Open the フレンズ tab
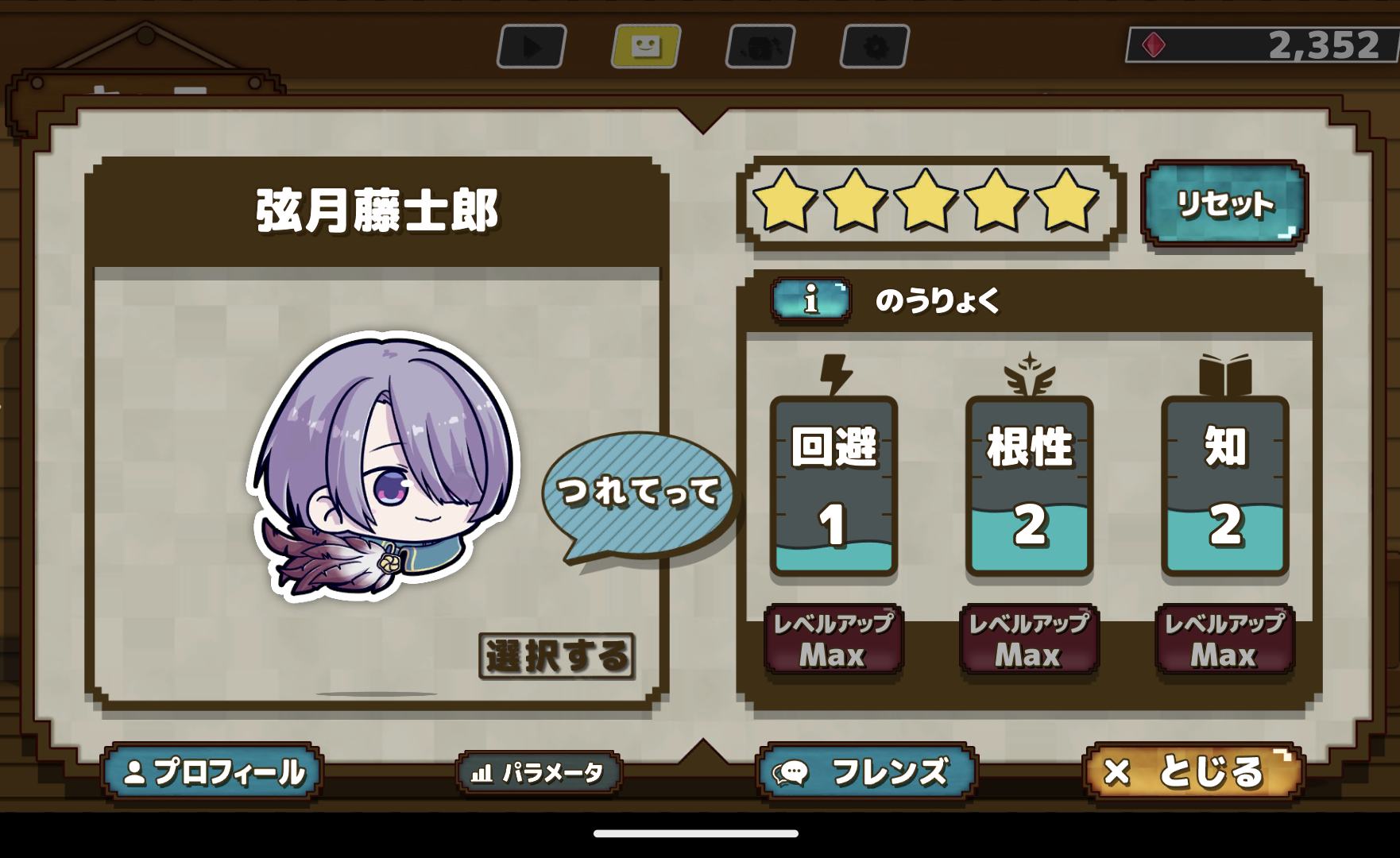This screenshot has width=1400, height=858. [x=867, y=771]
